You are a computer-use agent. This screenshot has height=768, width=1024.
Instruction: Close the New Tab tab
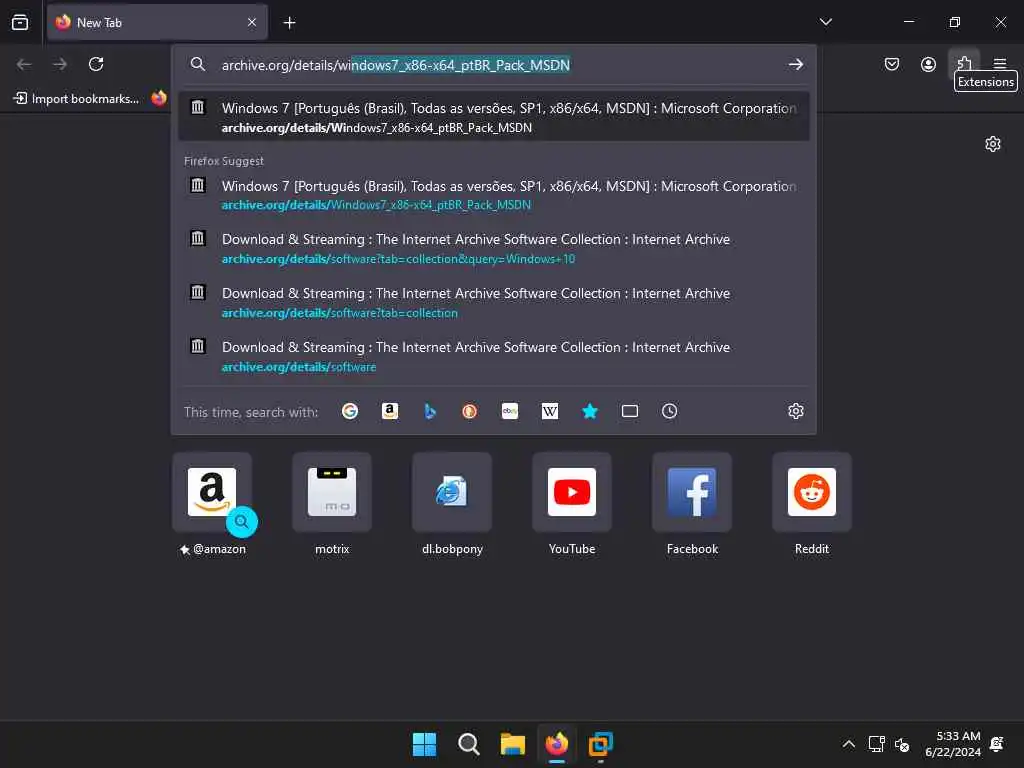(252, 22)
